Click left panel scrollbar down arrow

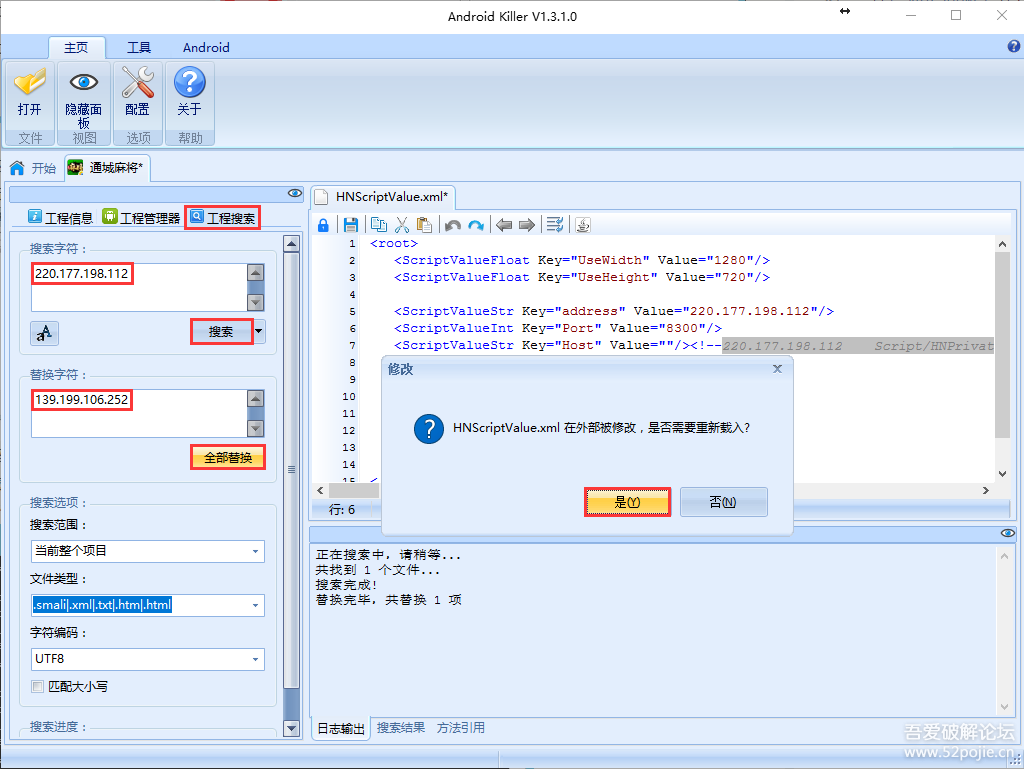pos(292,728)
